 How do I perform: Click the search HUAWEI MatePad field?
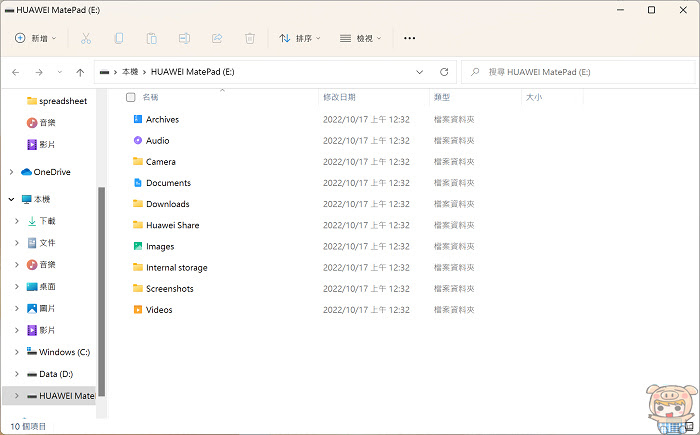[578, 72]
